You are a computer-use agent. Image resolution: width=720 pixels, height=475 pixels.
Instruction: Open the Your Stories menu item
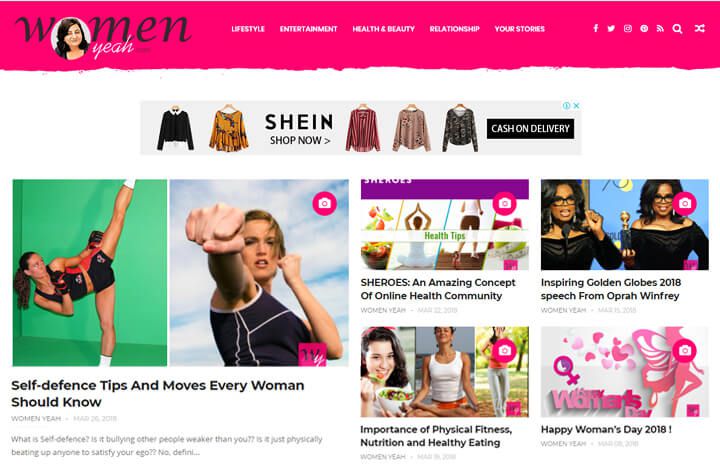(519, 29)
